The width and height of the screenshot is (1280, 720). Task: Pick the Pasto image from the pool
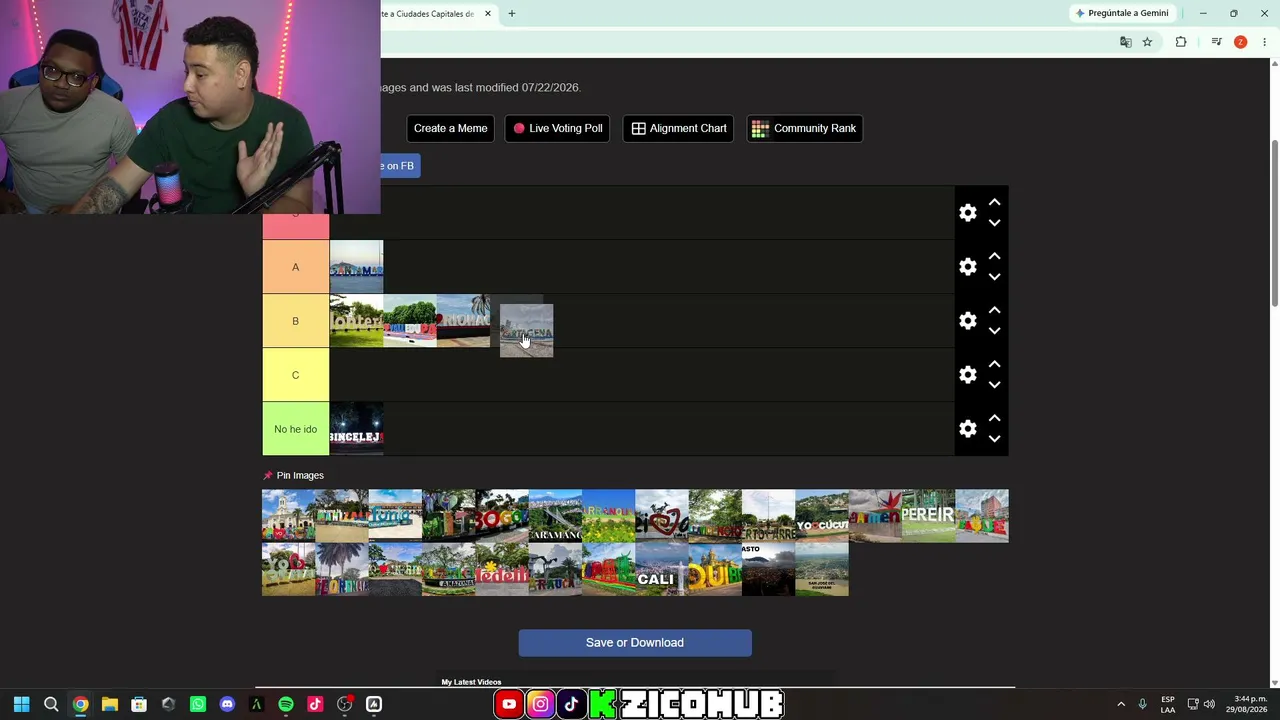pos(768,569)
